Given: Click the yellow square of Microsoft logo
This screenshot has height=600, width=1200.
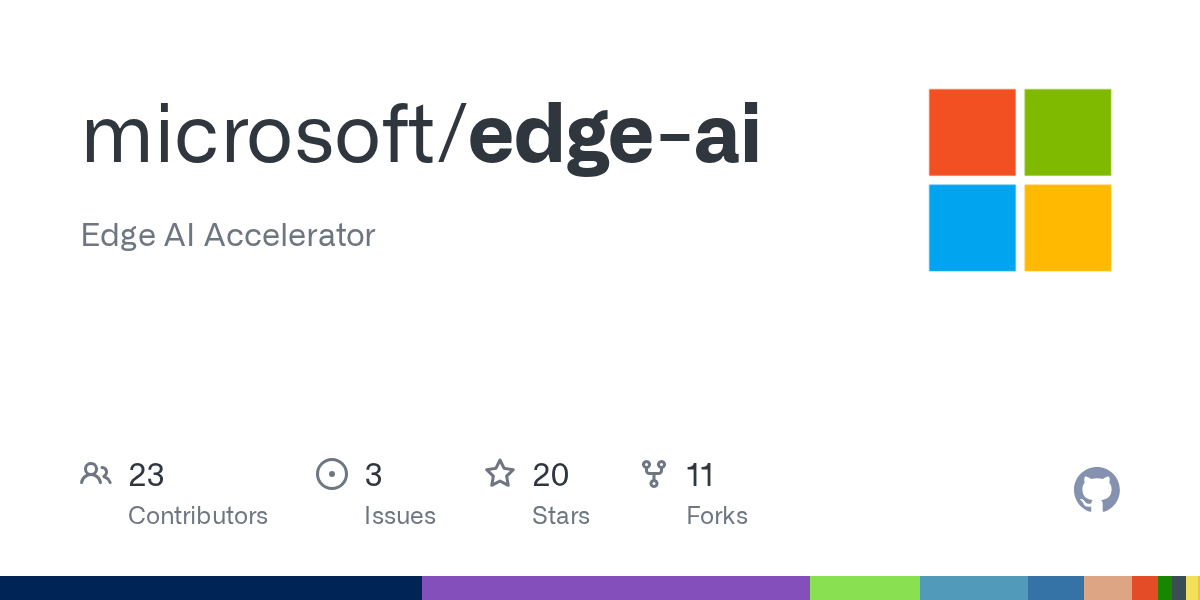Looking at the screenshot, I should [x=1067, y=227].
